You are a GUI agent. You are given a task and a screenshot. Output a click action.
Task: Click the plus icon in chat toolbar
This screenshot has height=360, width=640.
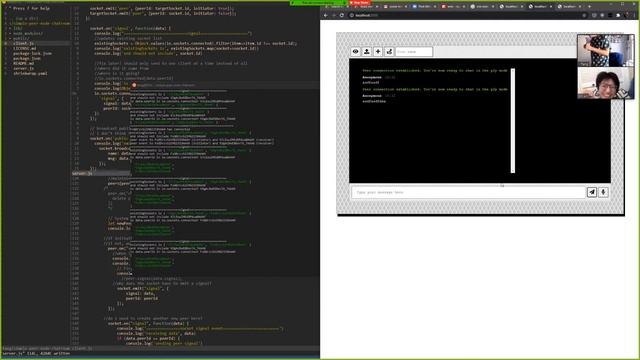[x=378, y=52]
